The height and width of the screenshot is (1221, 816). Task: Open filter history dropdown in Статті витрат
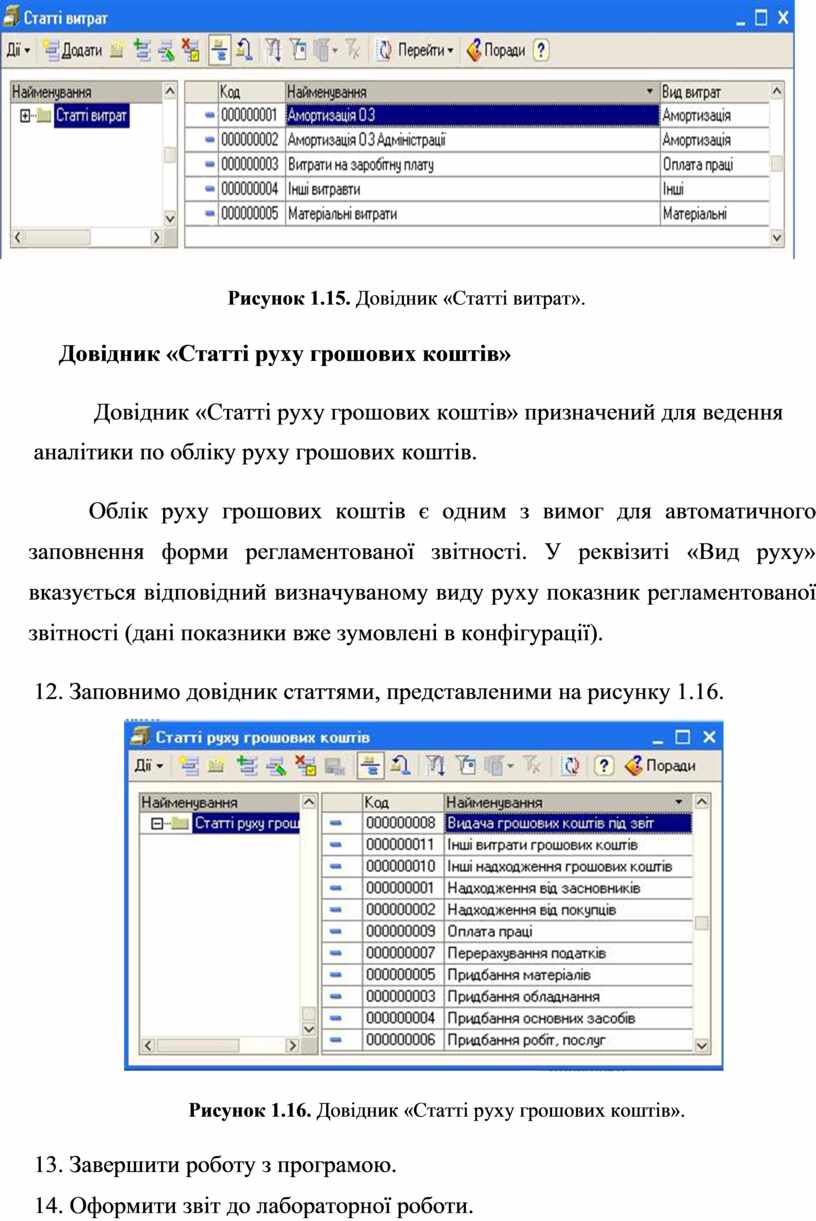pos(326,50)
